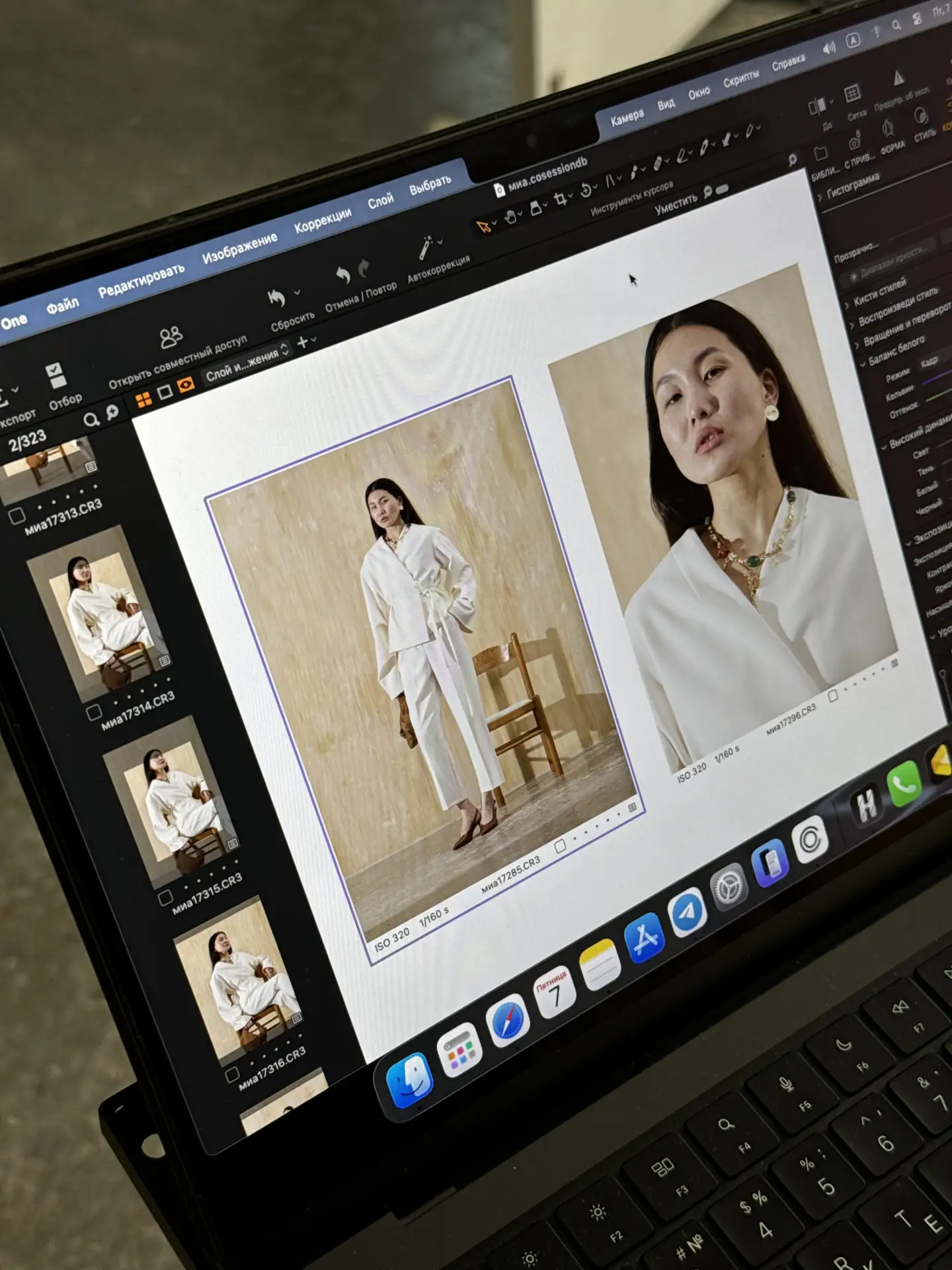
Task: Open the Изображение menu
Action: 240,248
